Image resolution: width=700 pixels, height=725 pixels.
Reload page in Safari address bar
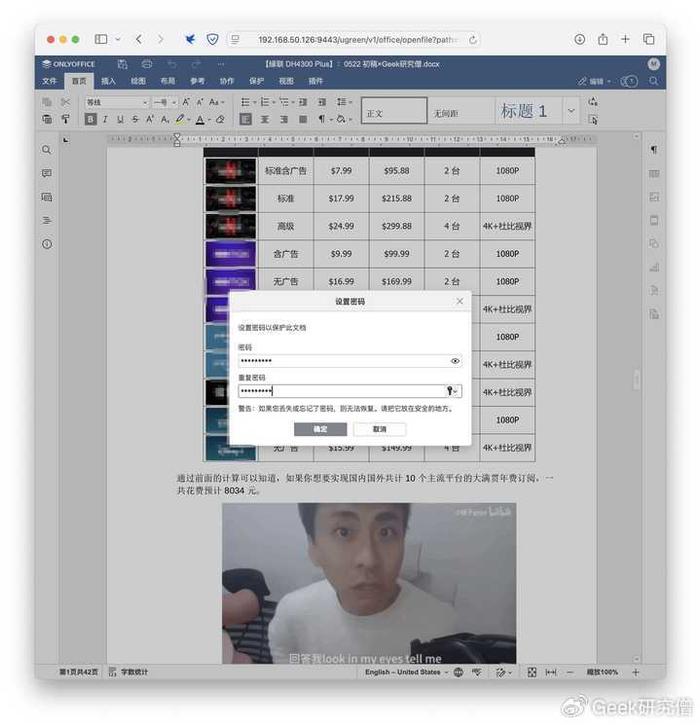(473, 40)
